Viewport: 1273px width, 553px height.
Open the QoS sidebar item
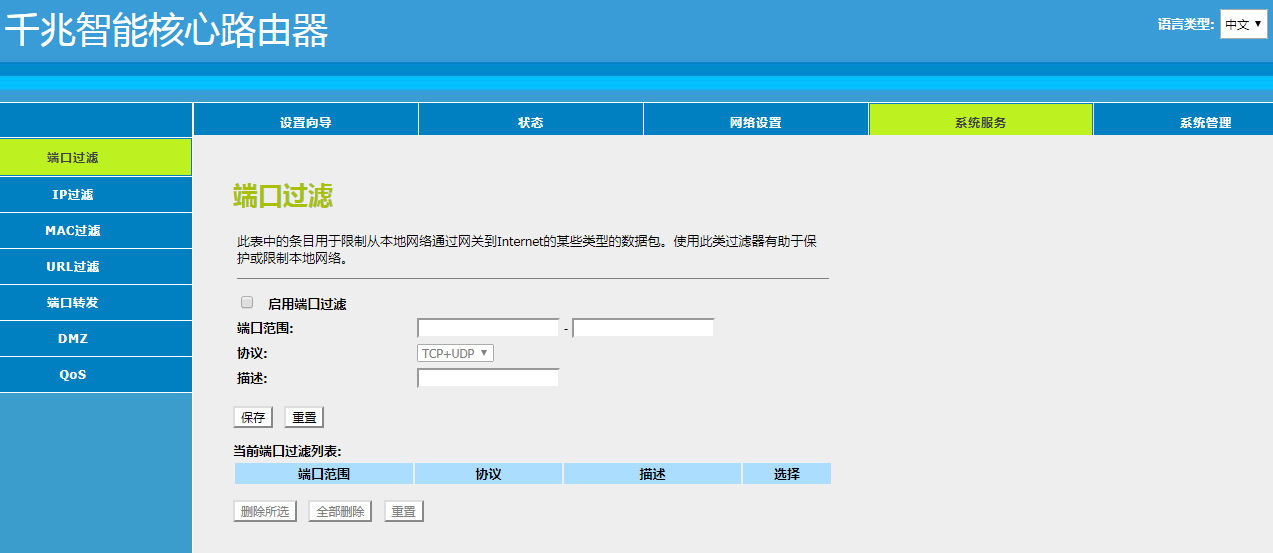[73, 374]
